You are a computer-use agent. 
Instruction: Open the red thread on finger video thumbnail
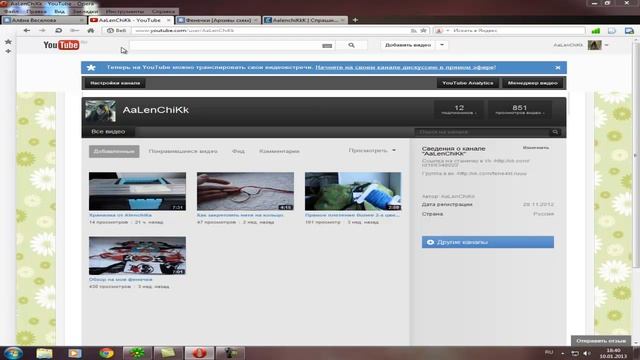(245, 191)
